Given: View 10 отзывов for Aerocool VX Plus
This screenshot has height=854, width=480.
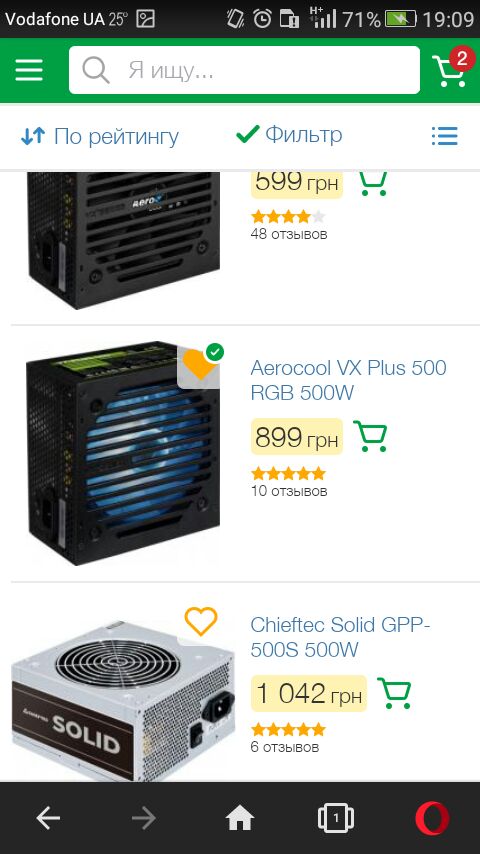Looking at the screenshot, I should tap(289, 491).
